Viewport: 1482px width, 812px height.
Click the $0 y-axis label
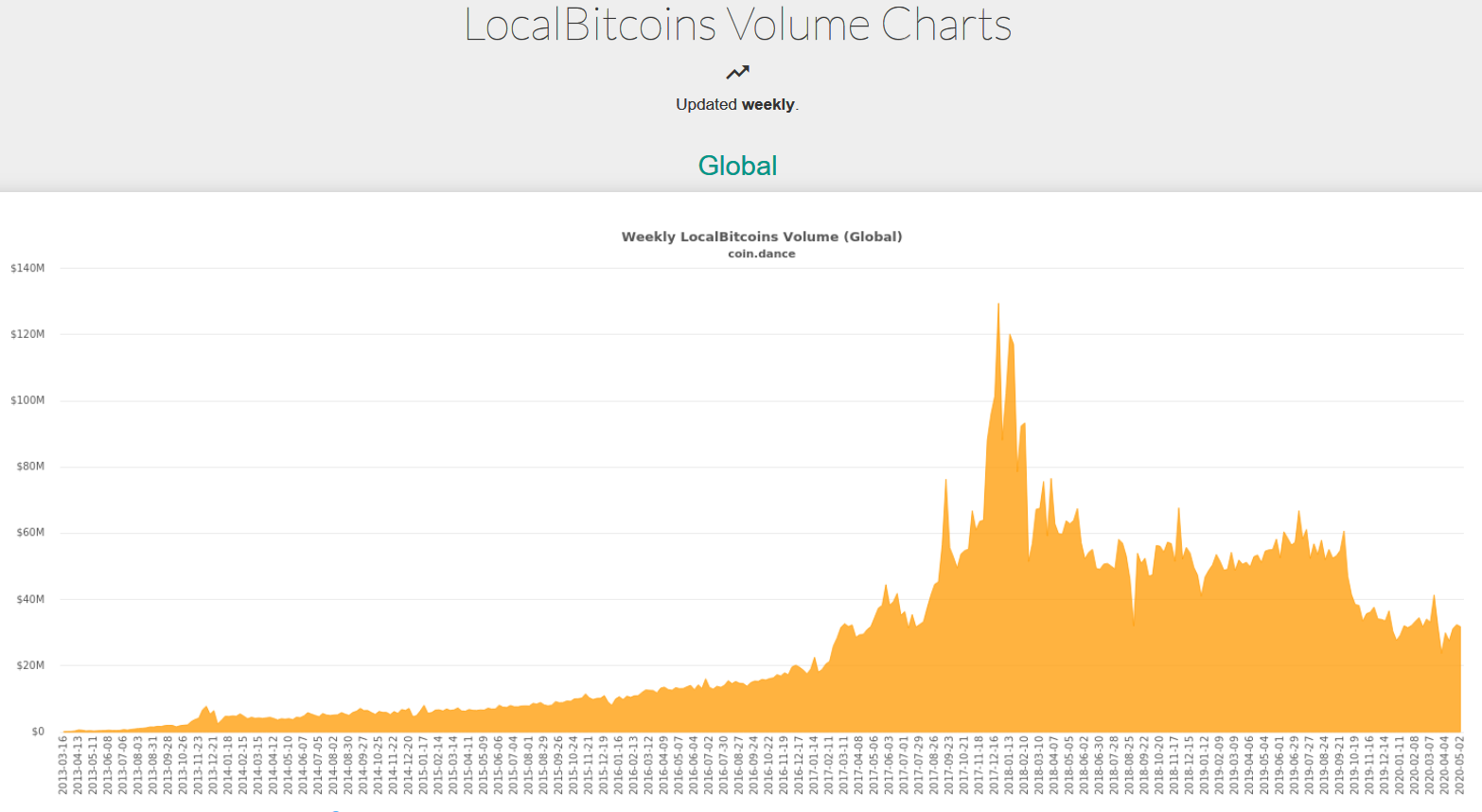pyautogui.click(x=38, y=732)
